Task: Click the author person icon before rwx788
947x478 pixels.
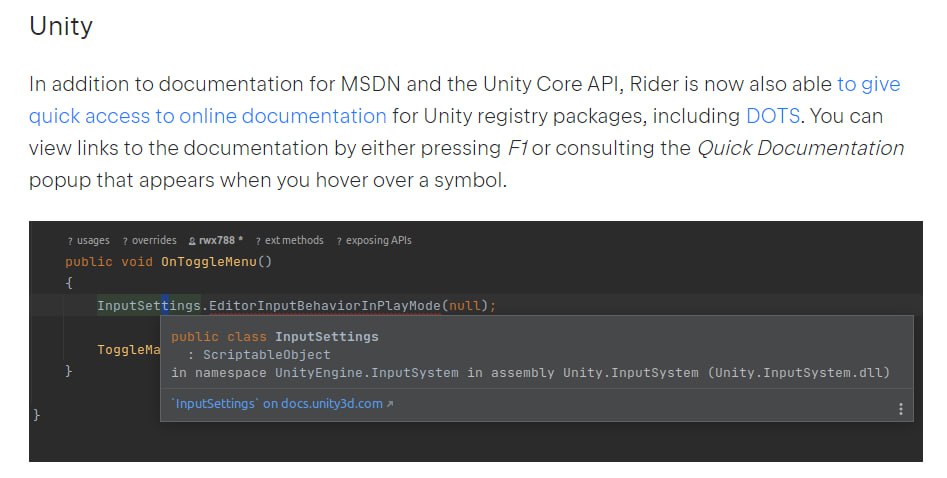Action: [x=192, y=241]
